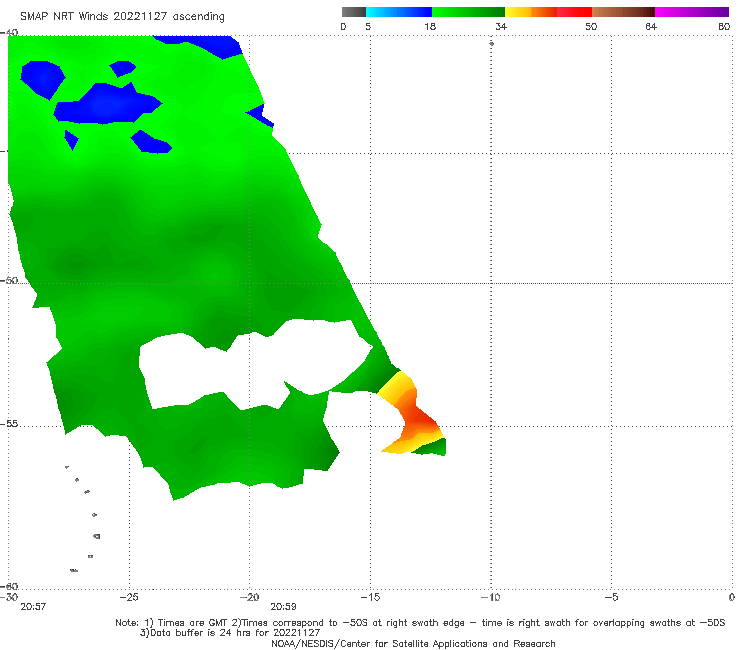Click the color bar label '64'
The height and width of the screenshot is (650, 740).
coord(651,26)
